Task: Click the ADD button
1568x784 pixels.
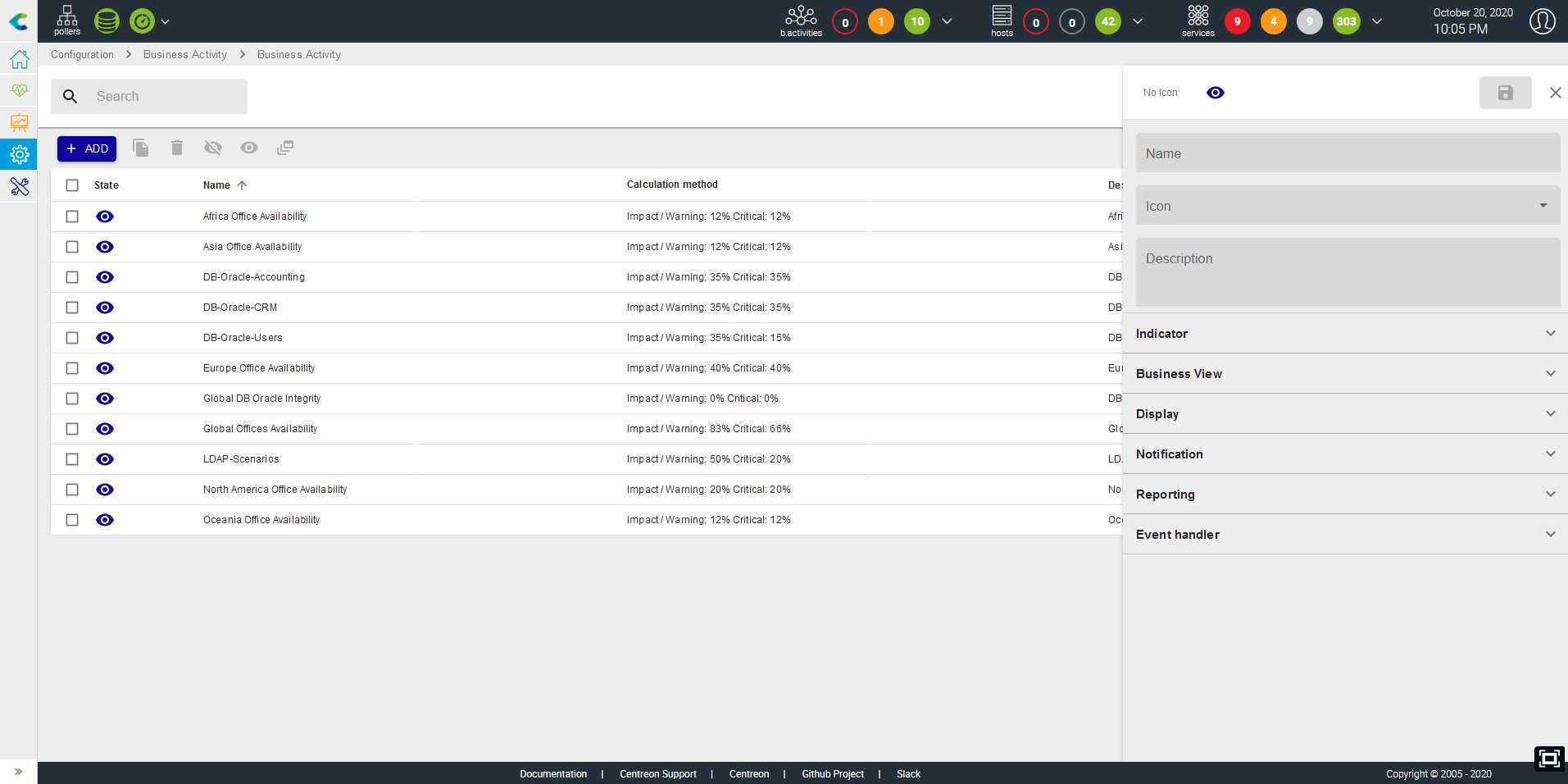Action: (x=87, y=148)
